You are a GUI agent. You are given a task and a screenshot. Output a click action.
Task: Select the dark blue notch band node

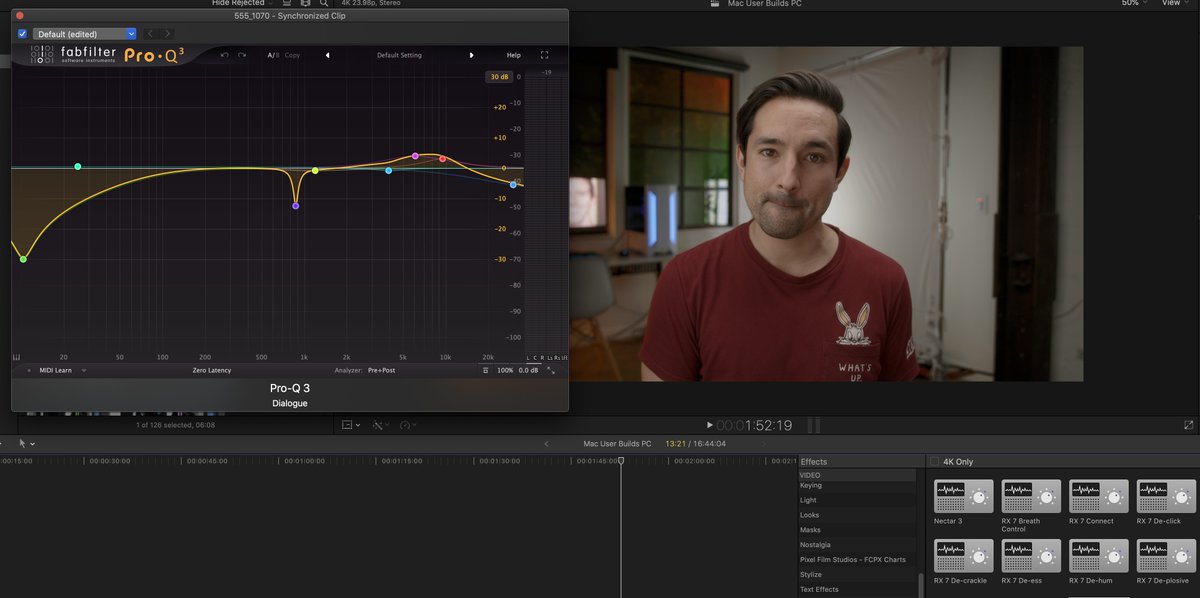(295, 205)
